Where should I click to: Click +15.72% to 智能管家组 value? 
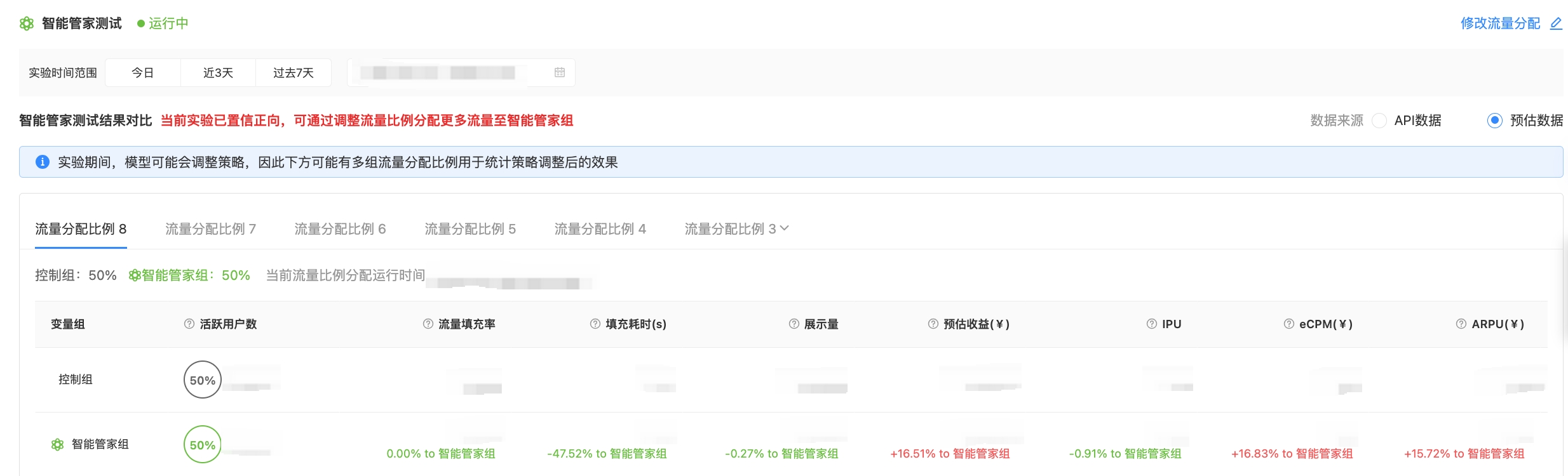(1464, 454)
